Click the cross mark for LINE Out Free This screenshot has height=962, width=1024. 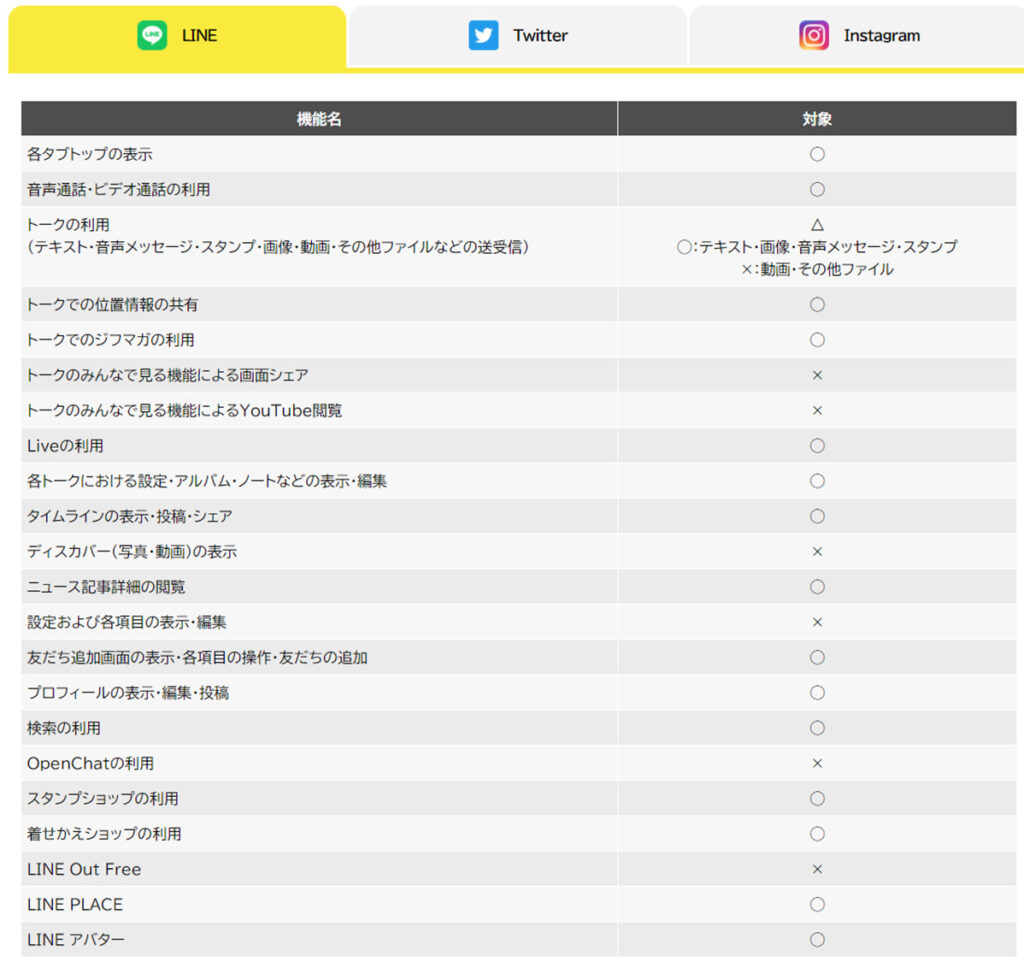coord(817,869)
